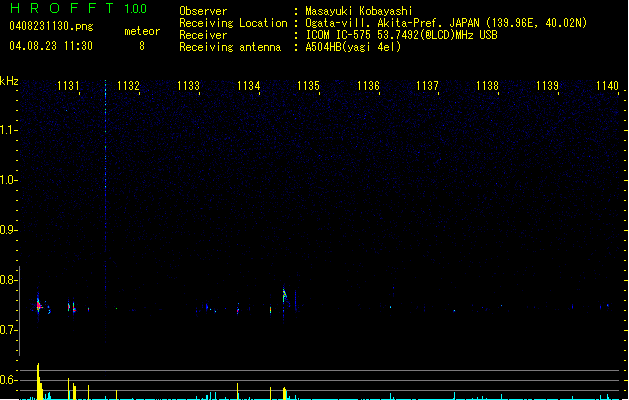Select the file name 0408231130.png

(51, 26)
